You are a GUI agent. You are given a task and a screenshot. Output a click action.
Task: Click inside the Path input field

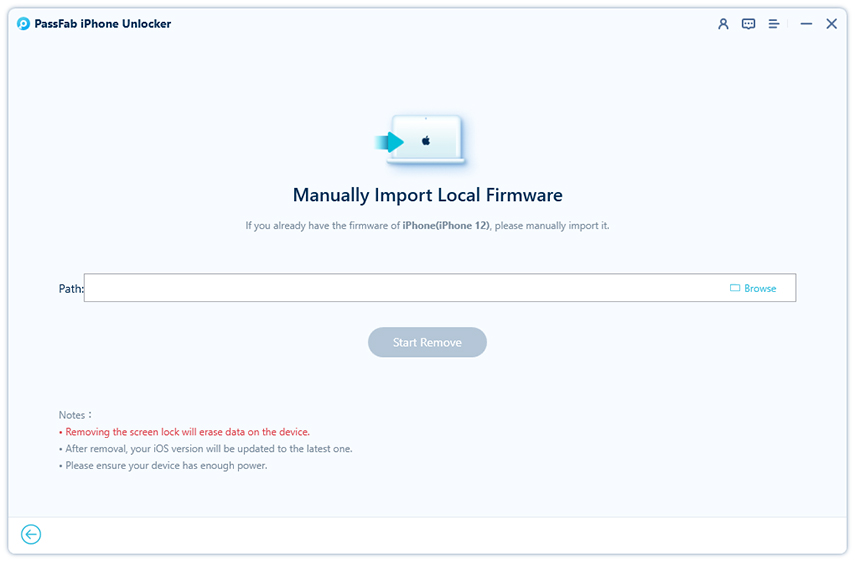coord(400,288)
